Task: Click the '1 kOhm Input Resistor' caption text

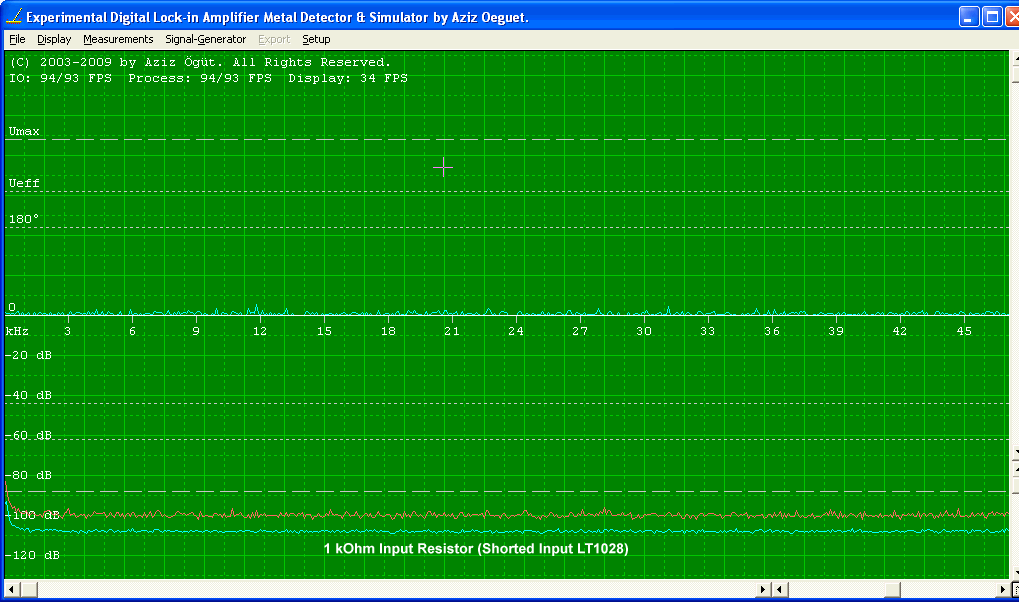Action: 476,549
